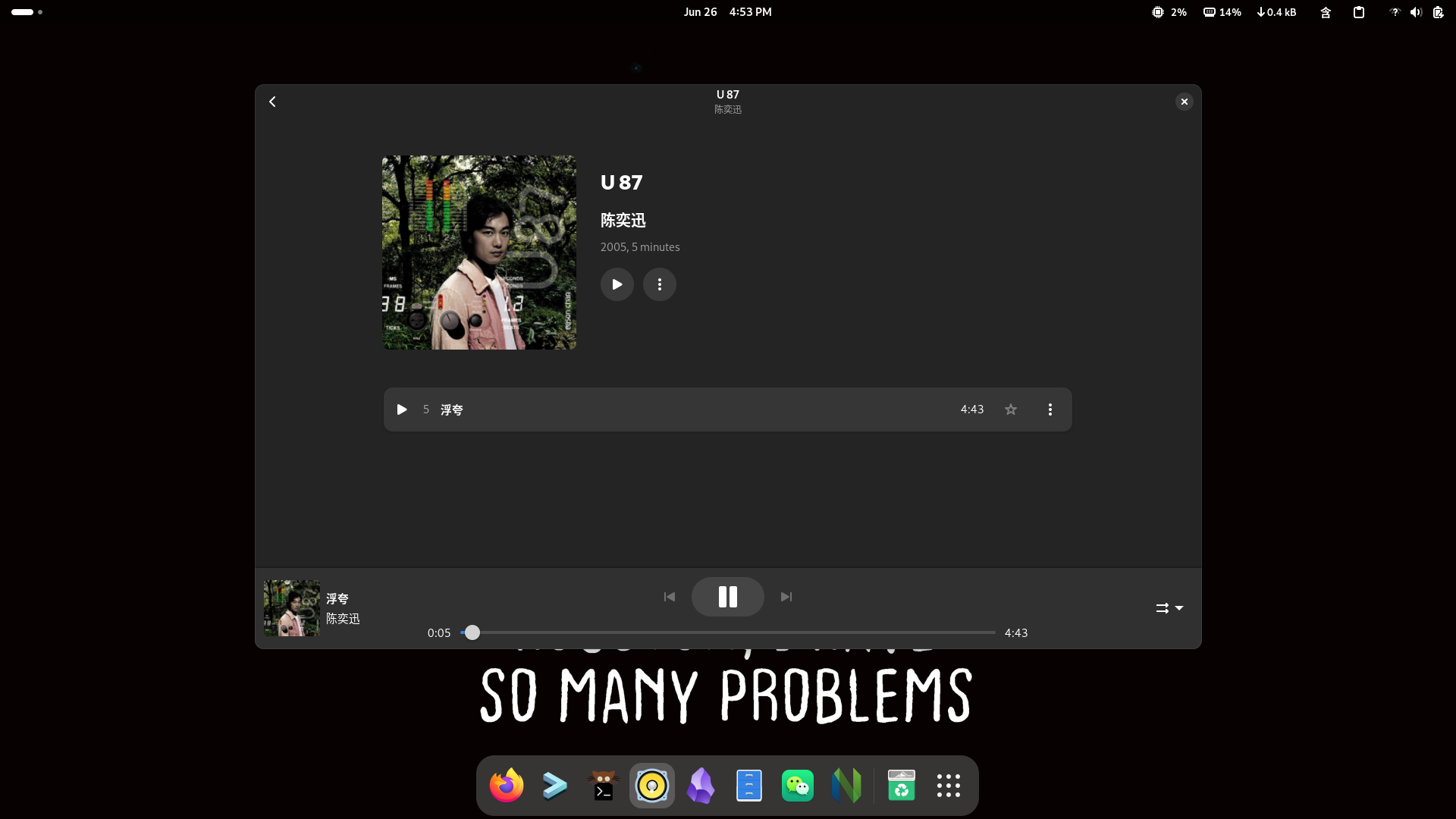Play the U 87 album
1456x819 pixels.
617,284
